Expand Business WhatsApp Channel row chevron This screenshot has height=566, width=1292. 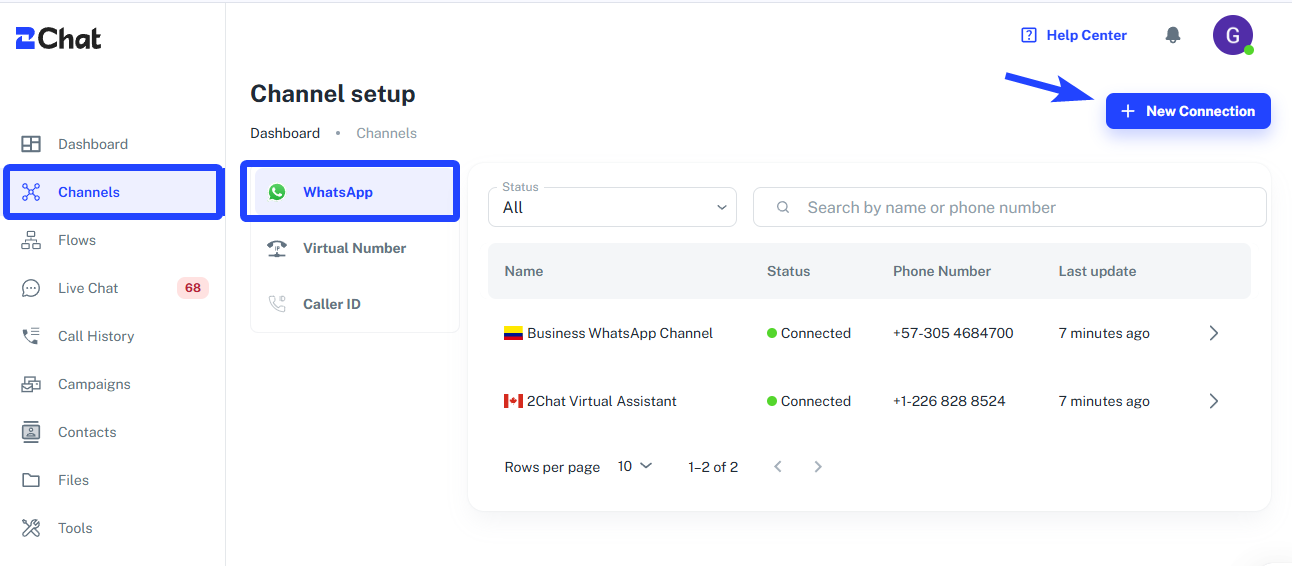pyautogui.click(x=1214, y=333)
